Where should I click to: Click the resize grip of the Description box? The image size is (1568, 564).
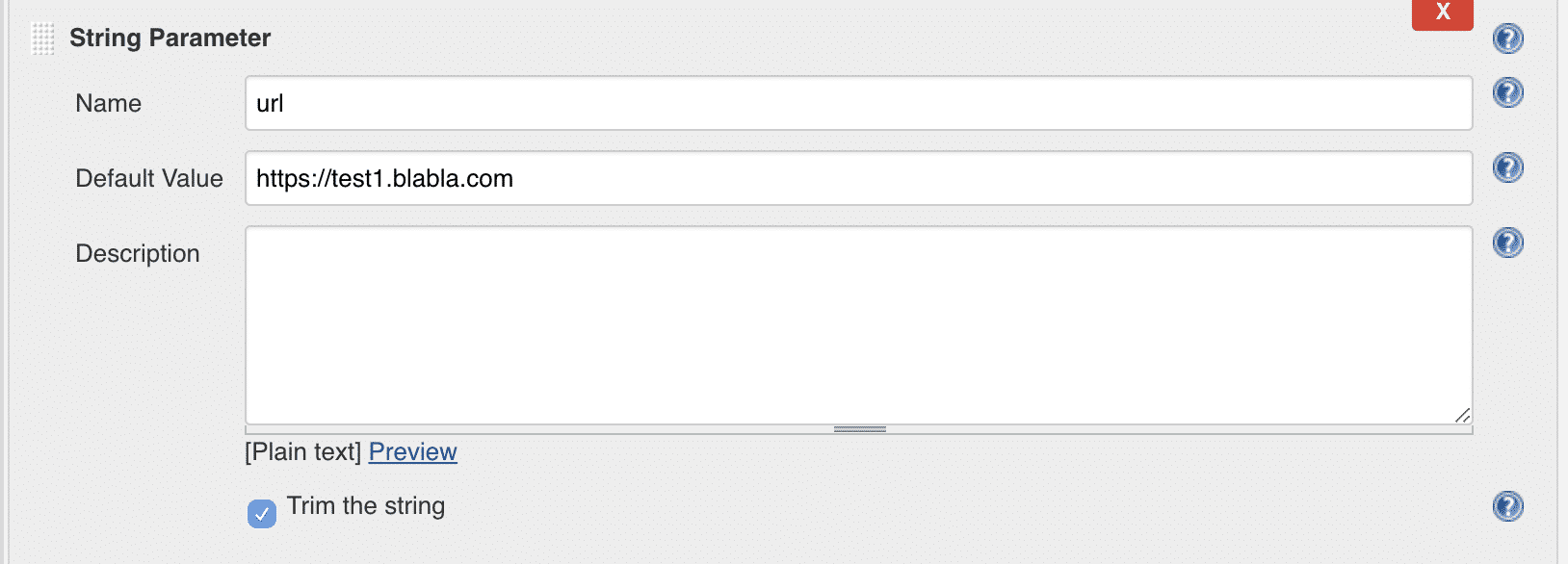pos(1462,414)
